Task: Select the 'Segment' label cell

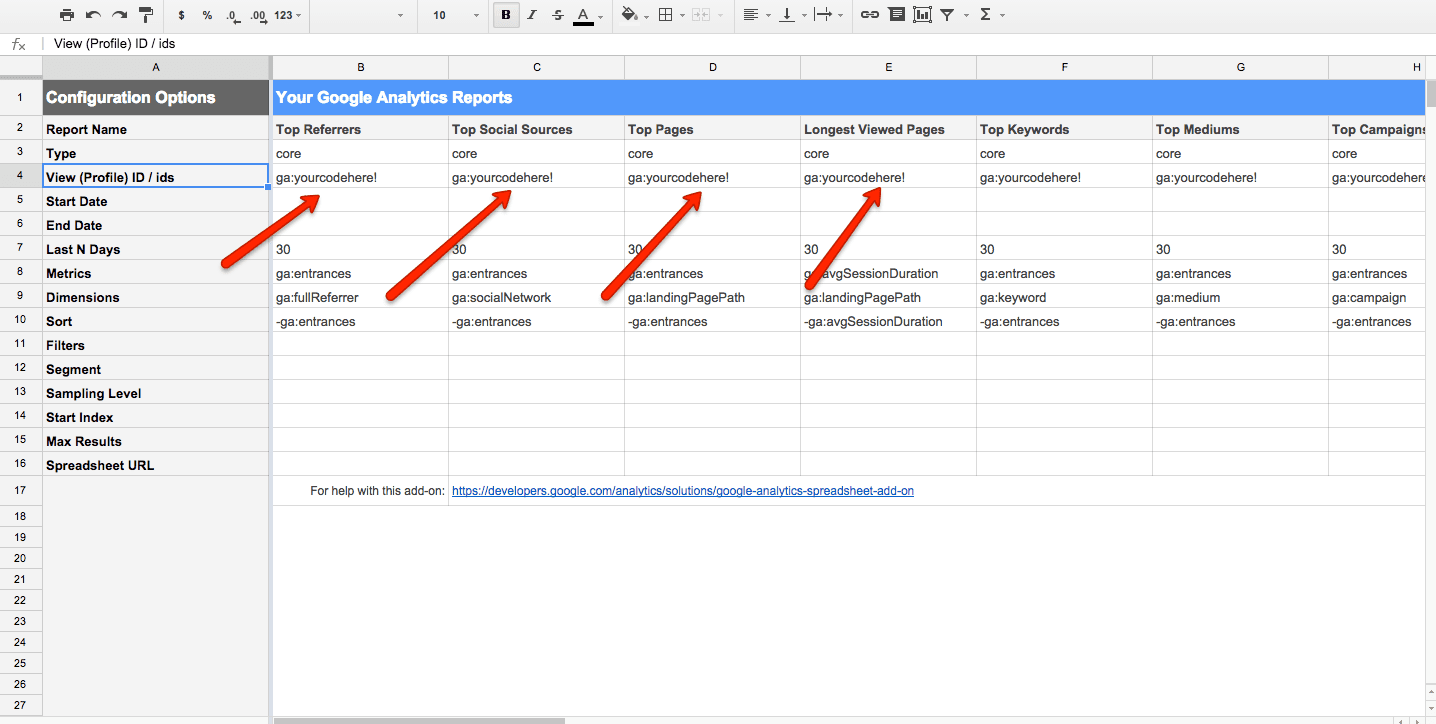Action: coord(156,369)
